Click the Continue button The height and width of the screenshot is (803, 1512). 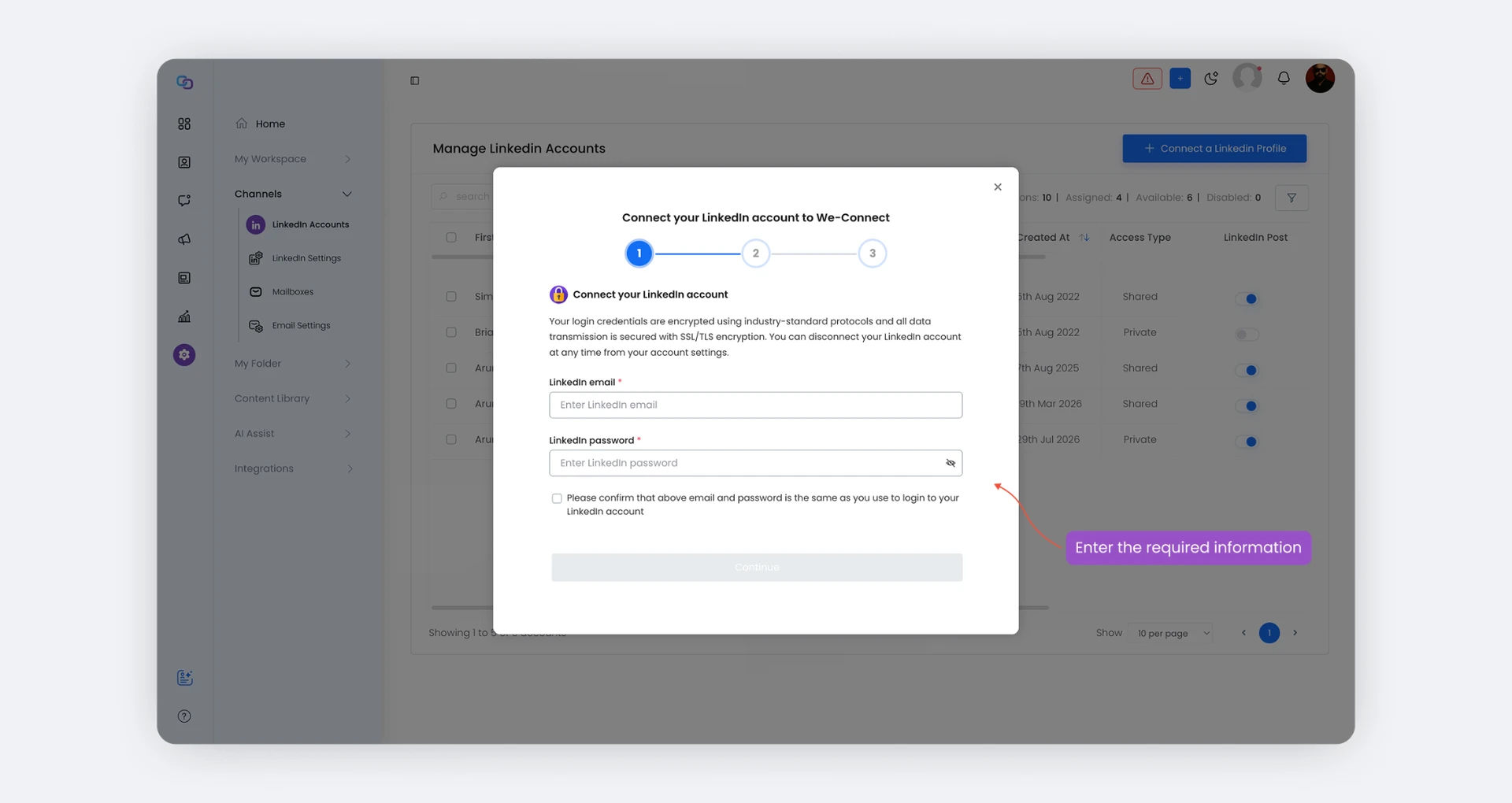tap(757, 568)
